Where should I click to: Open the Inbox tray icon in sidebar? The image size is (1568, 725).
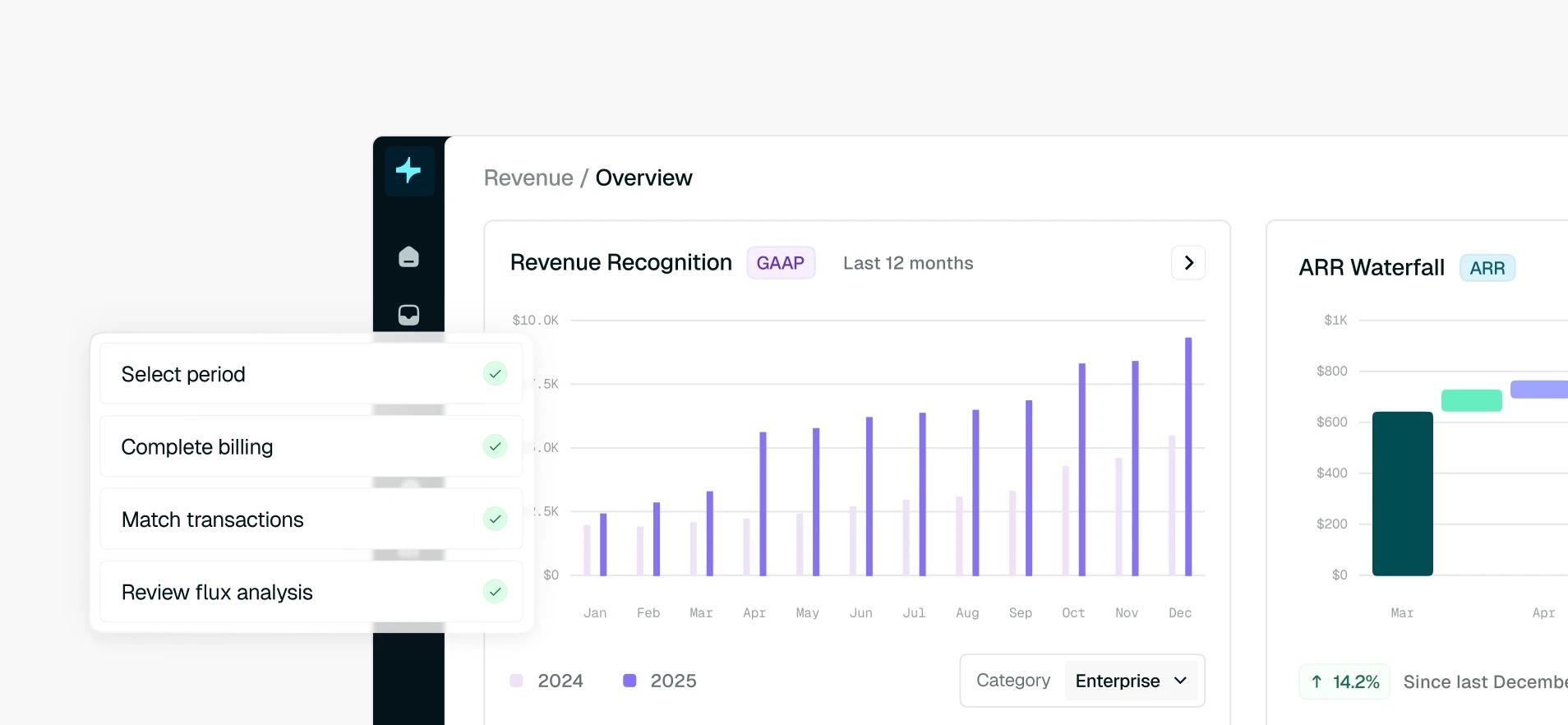408,315
